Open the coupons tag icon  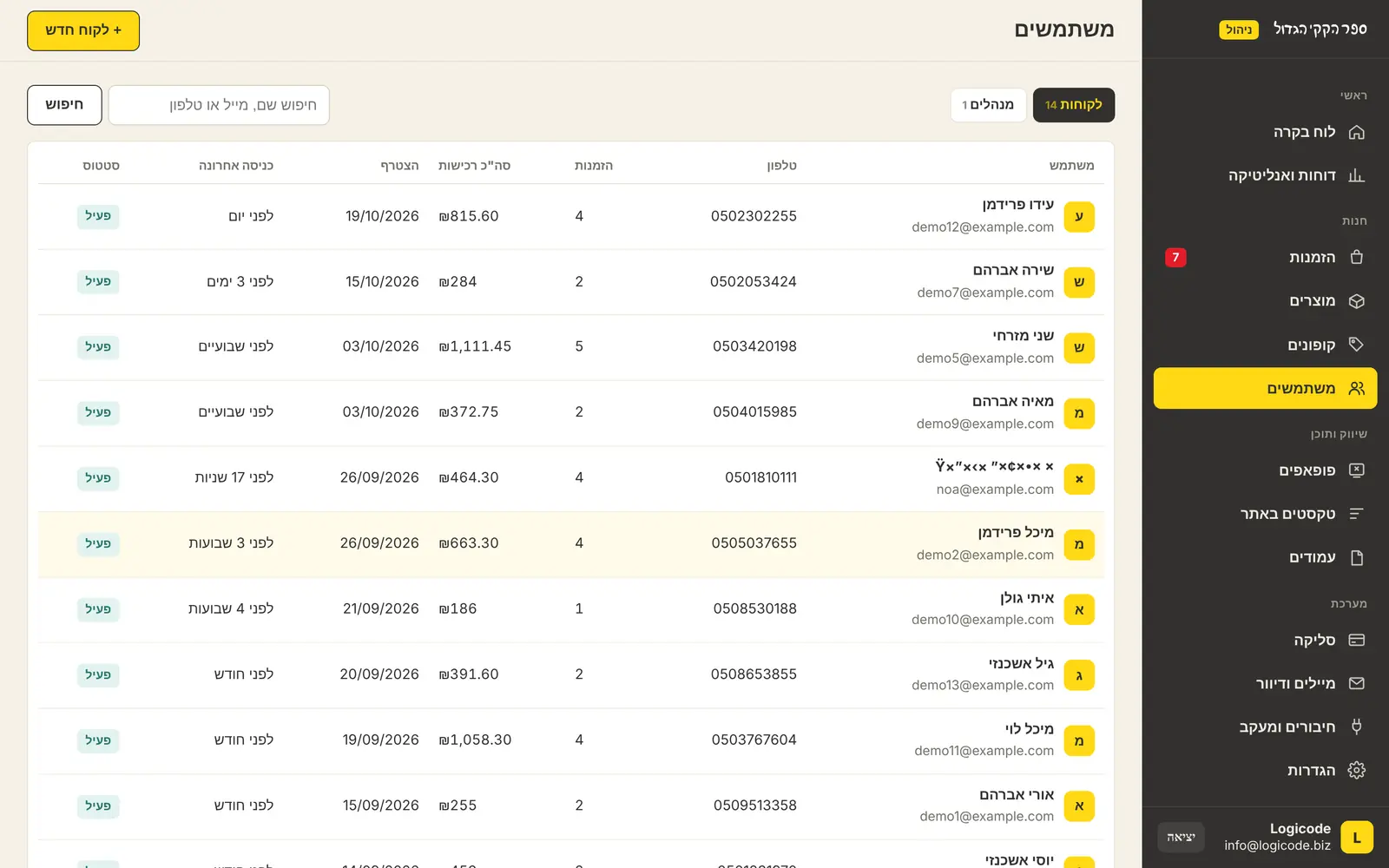[x=1356, y=345]
